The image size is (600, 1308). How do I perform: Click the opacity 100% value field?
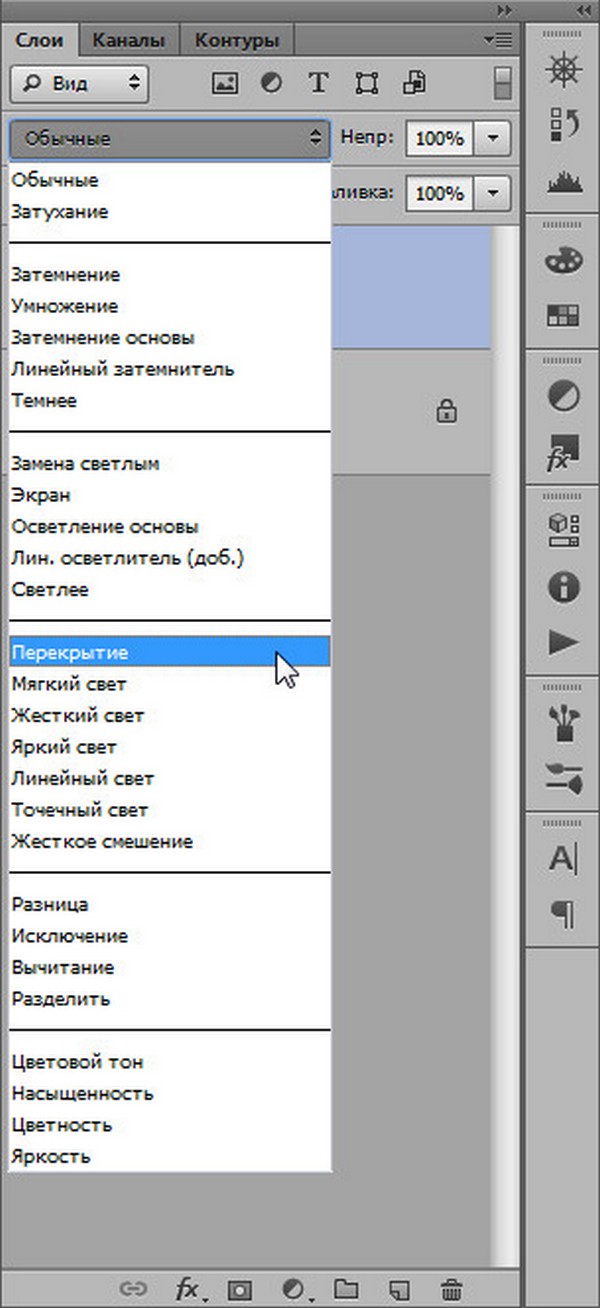pyautogui.click(x=439, y=138)
